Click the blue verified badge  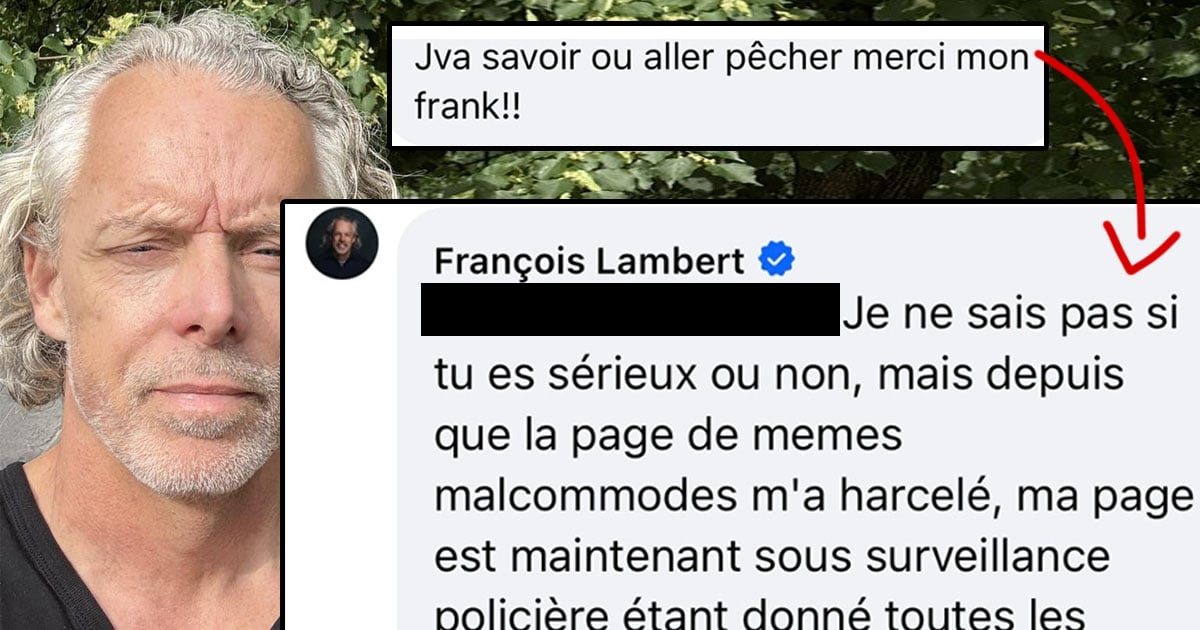point(776,261)
